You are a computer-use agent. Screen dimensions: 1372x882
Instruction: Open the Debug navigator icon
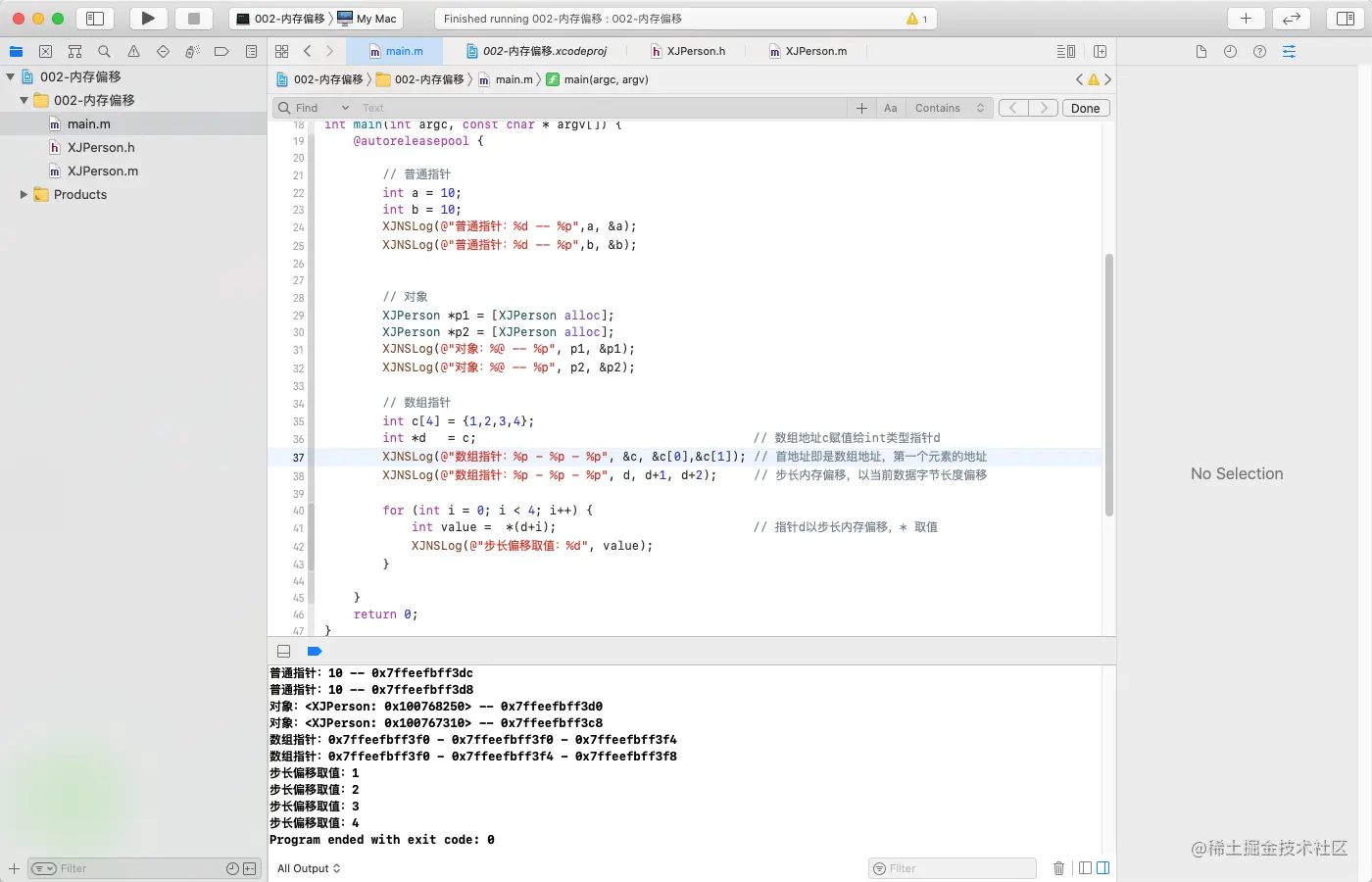click(x=192, y=52)
